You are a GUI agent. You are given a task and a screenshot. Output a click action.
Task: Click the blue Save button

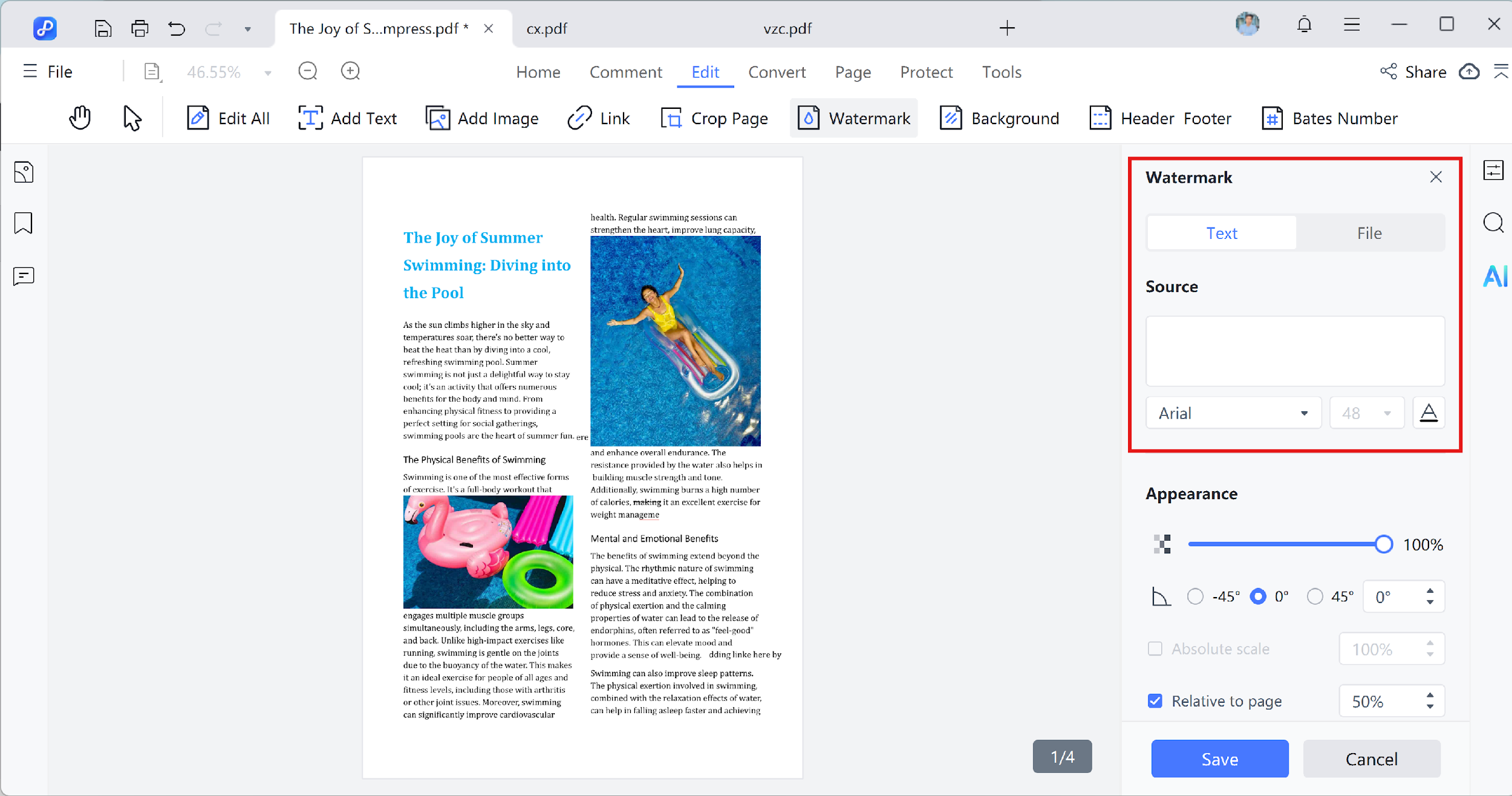pos(1219,758)
